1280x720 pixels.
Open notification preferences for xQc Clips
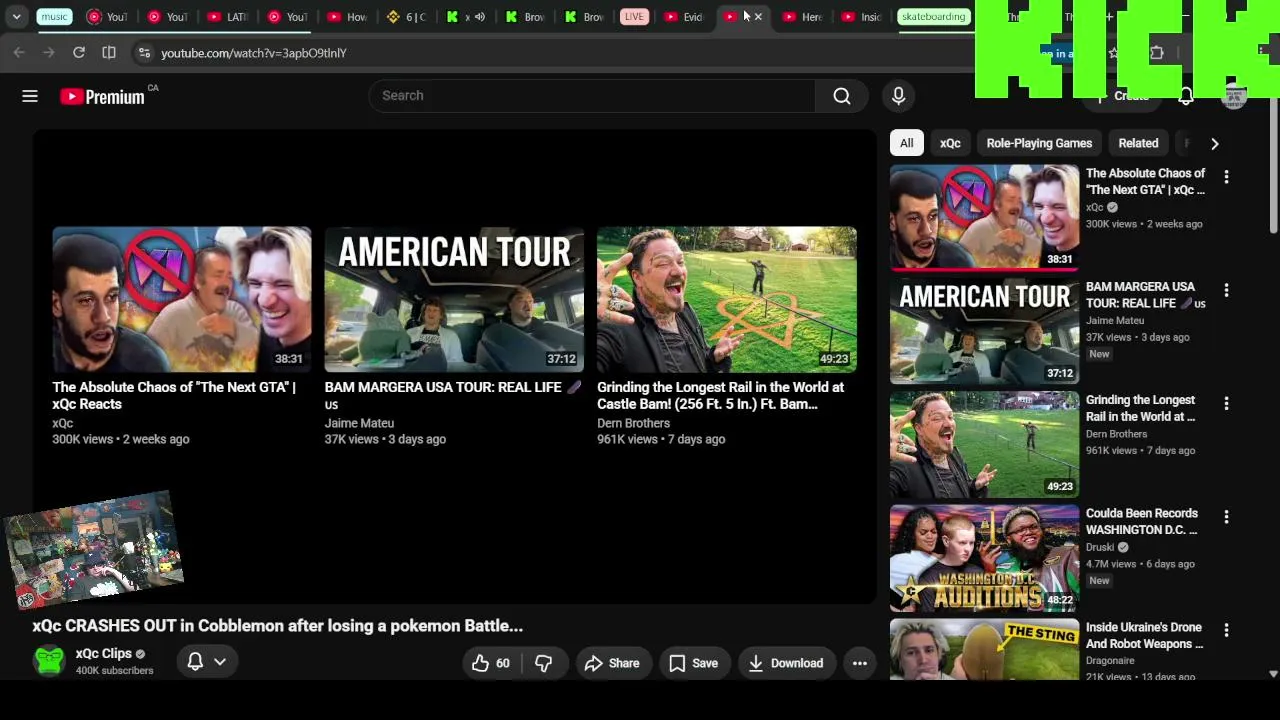207,661
